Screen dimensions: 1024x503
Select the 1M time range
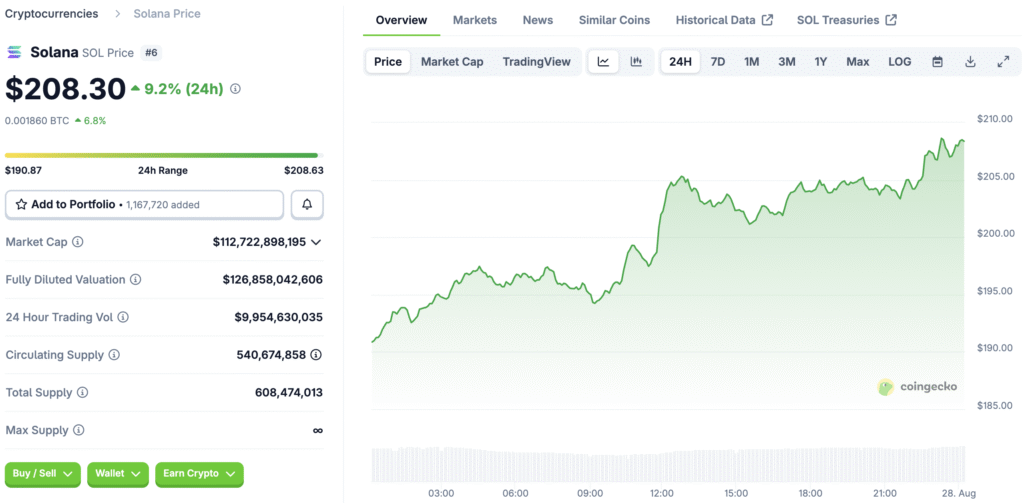point(752,62)
